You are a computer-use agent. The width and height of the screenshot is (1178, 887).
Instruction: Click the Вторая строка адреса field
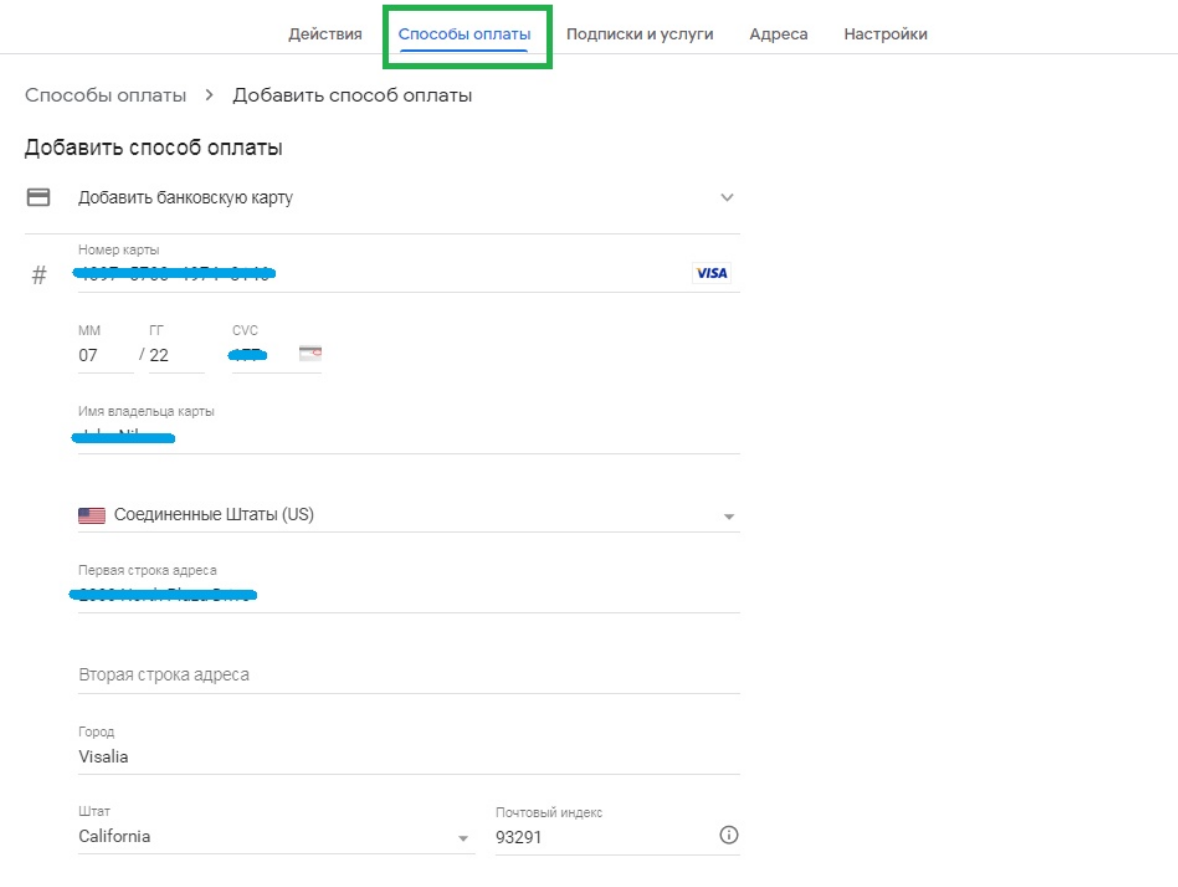click(408, 675)
